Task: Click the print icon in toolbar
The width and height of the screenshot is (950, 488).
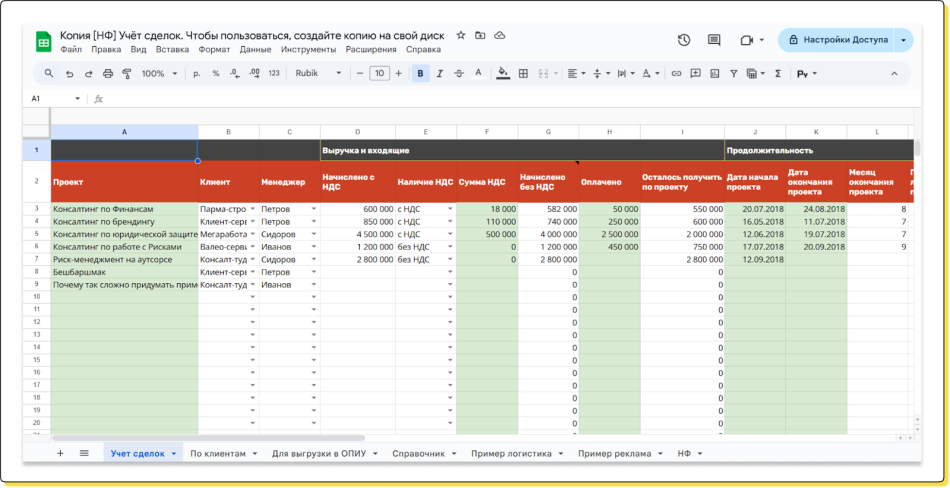Action: pos(108,73)
